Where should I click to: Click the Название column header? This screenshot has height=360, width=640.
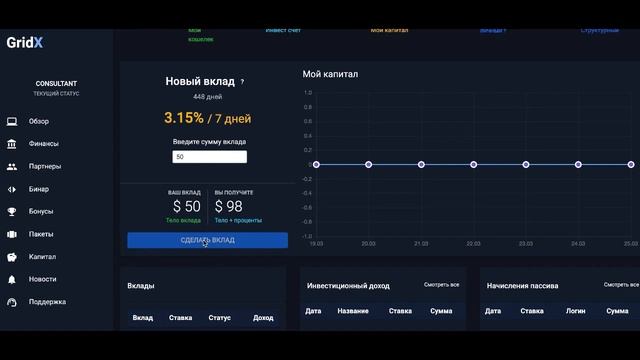pos(353,311)
